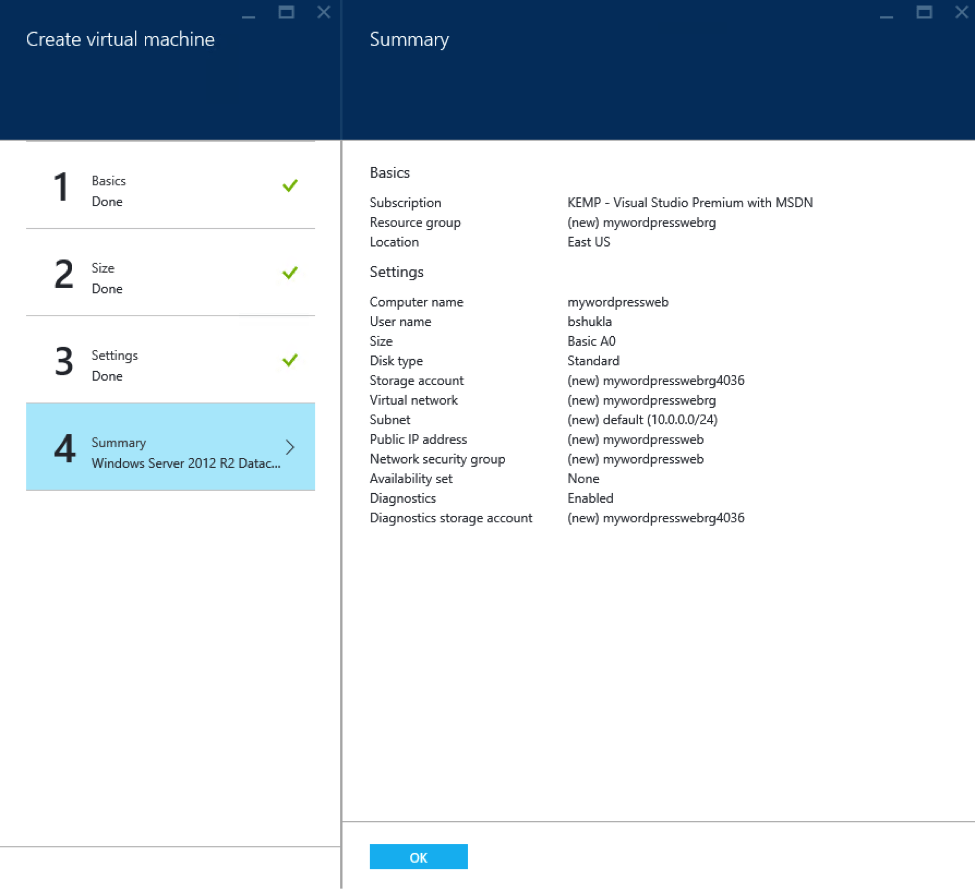Minimize the Create virtual machine blade
This screenshot has height=889, width=975.
coord(249,14)
